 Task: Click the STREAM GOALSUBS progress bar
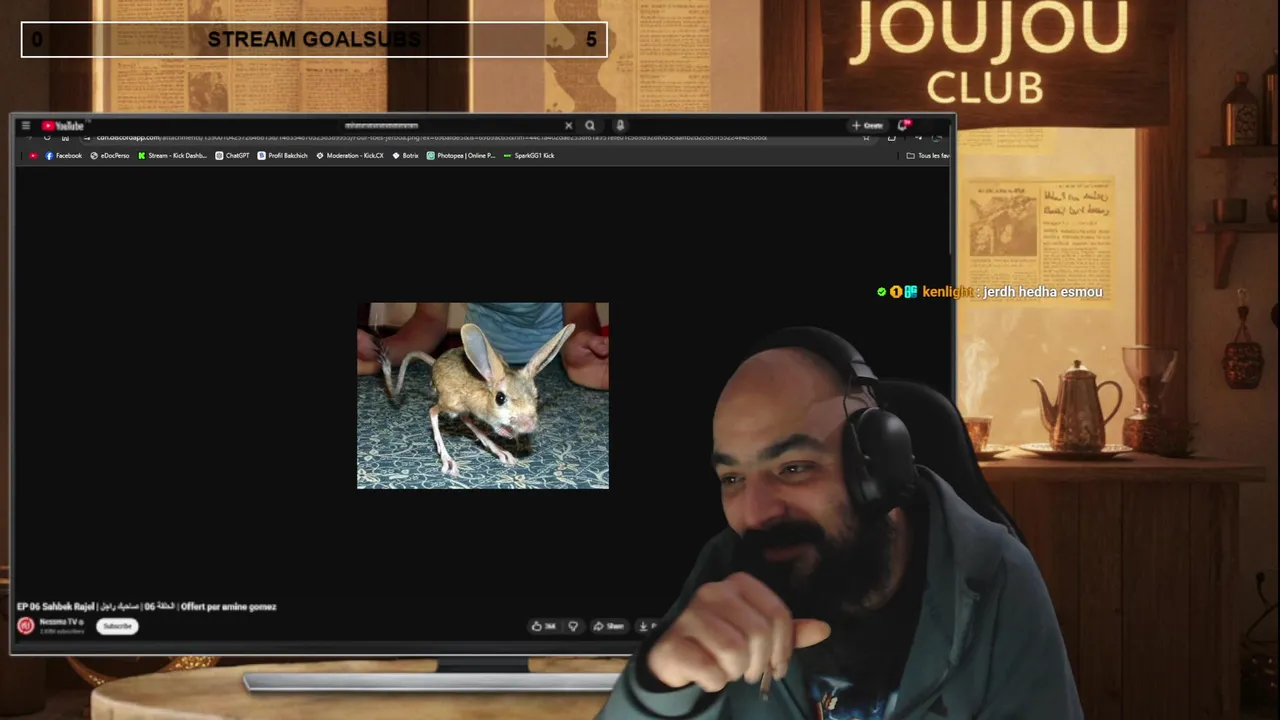click(314, 40)
